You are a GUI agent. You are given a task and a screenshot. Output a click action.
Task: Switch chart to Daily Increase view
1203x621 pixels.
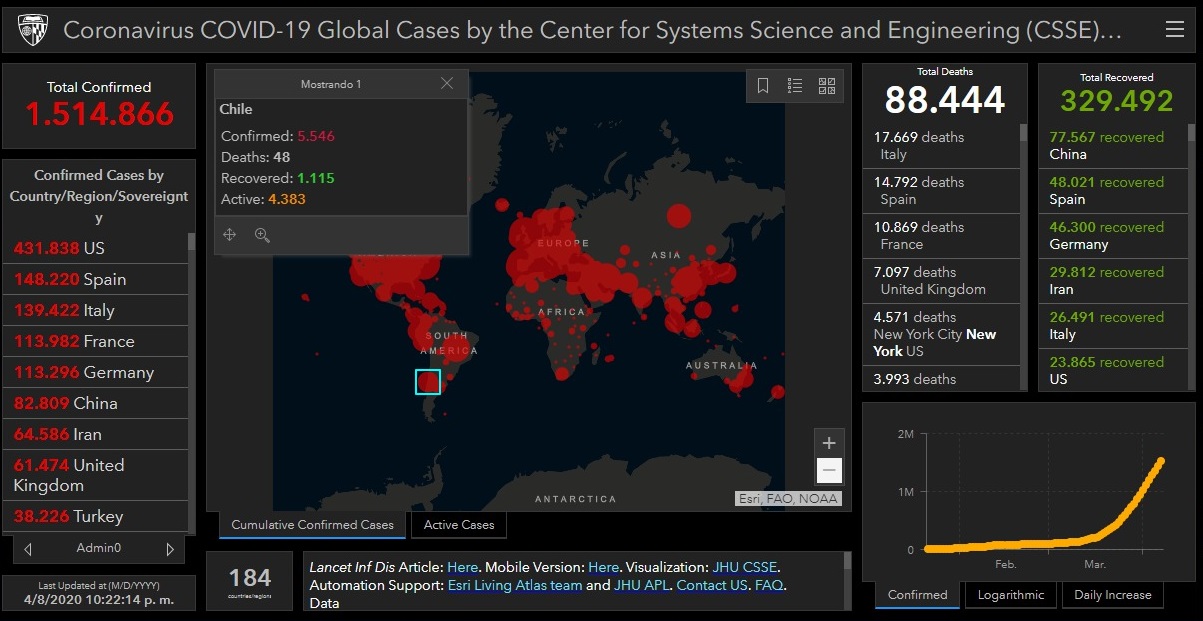[1112, 594]
